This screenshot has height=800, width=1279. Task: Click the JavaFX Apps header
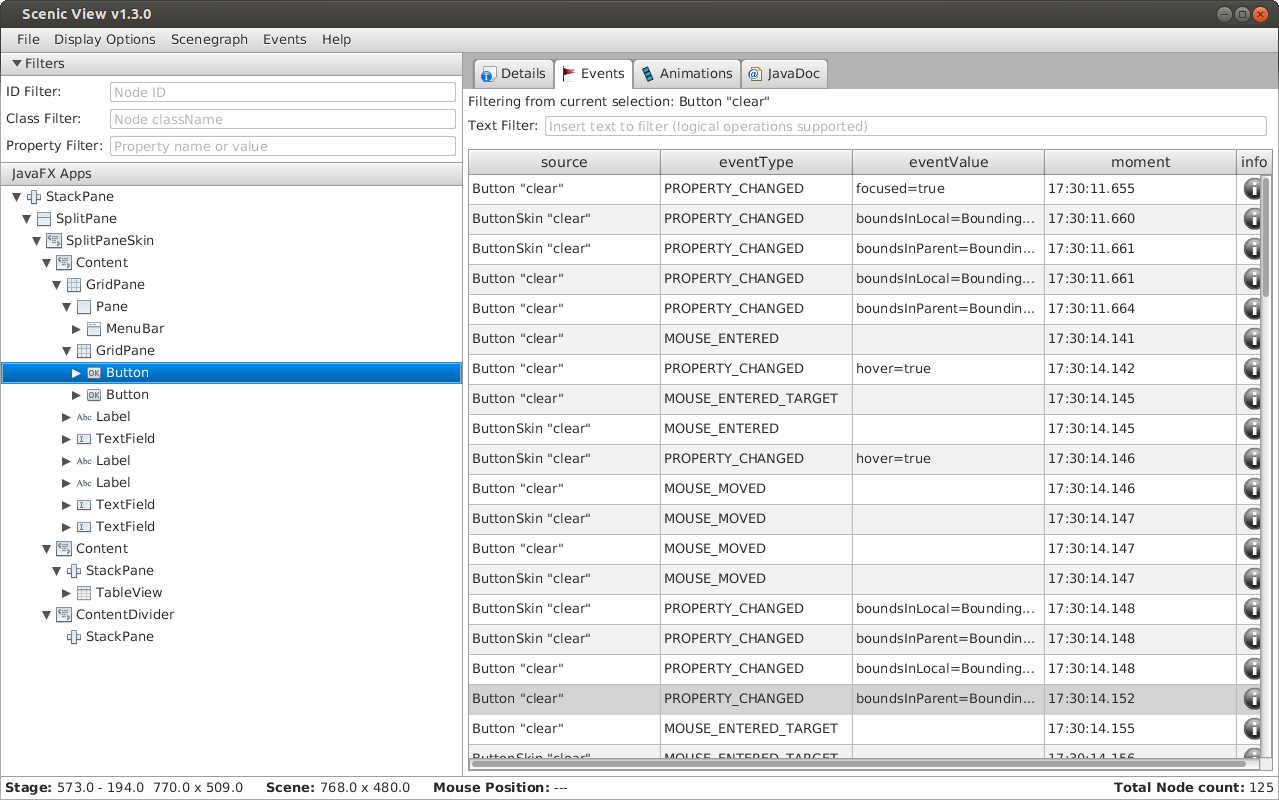[231, 174]
